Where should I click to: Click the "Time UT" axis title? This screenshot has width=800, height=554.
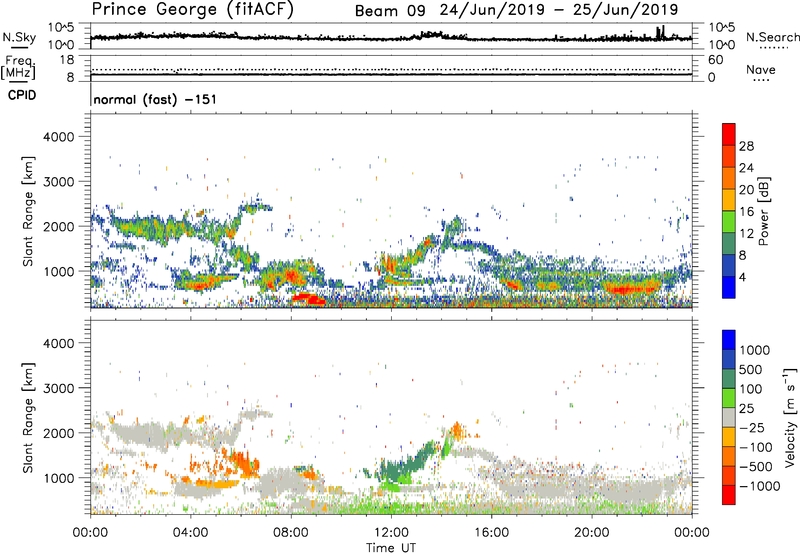(x=391, y=548)
